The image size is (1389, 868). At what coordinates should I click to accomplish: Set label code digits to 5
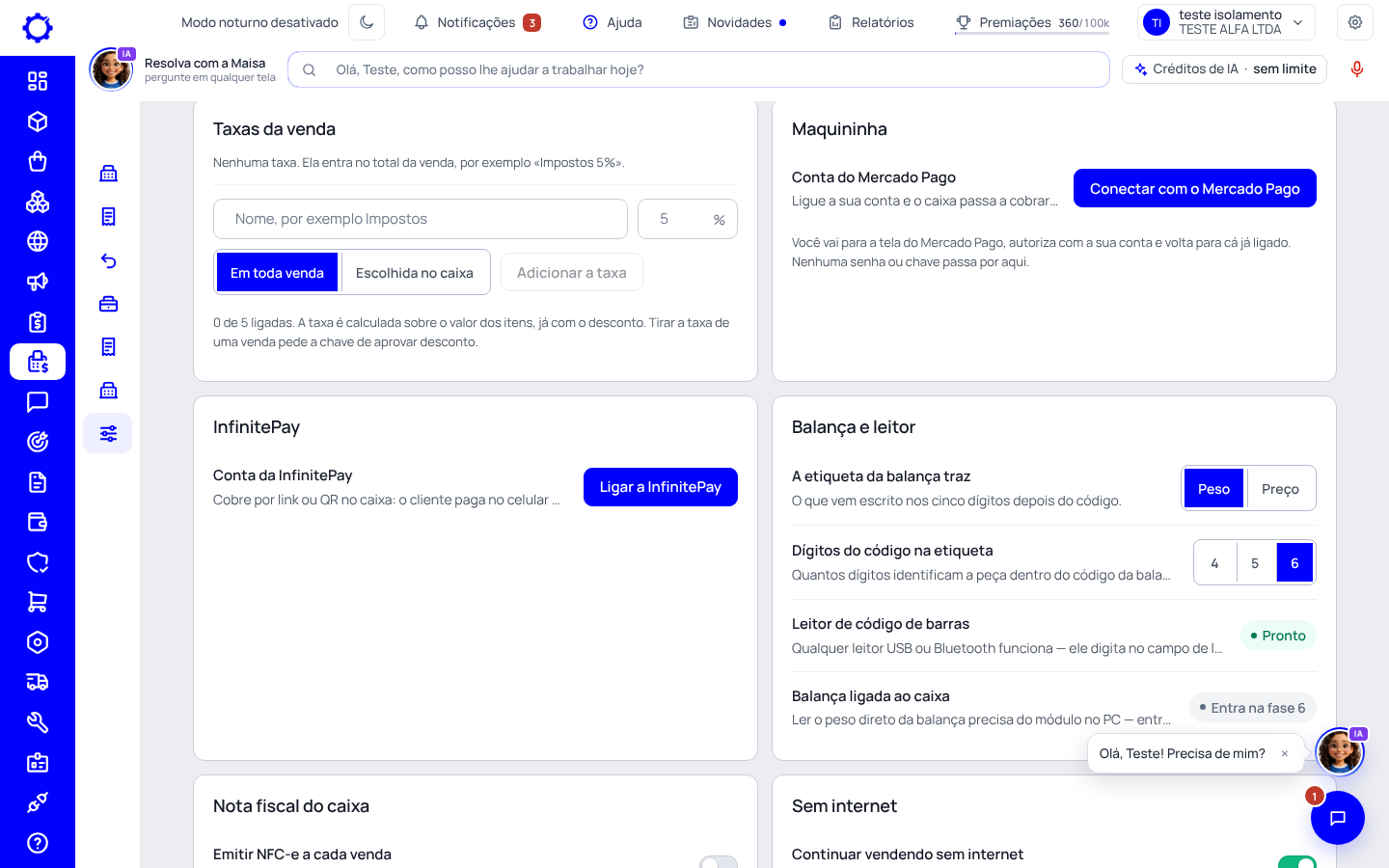pyautogui.click(x=1255, y=563)
